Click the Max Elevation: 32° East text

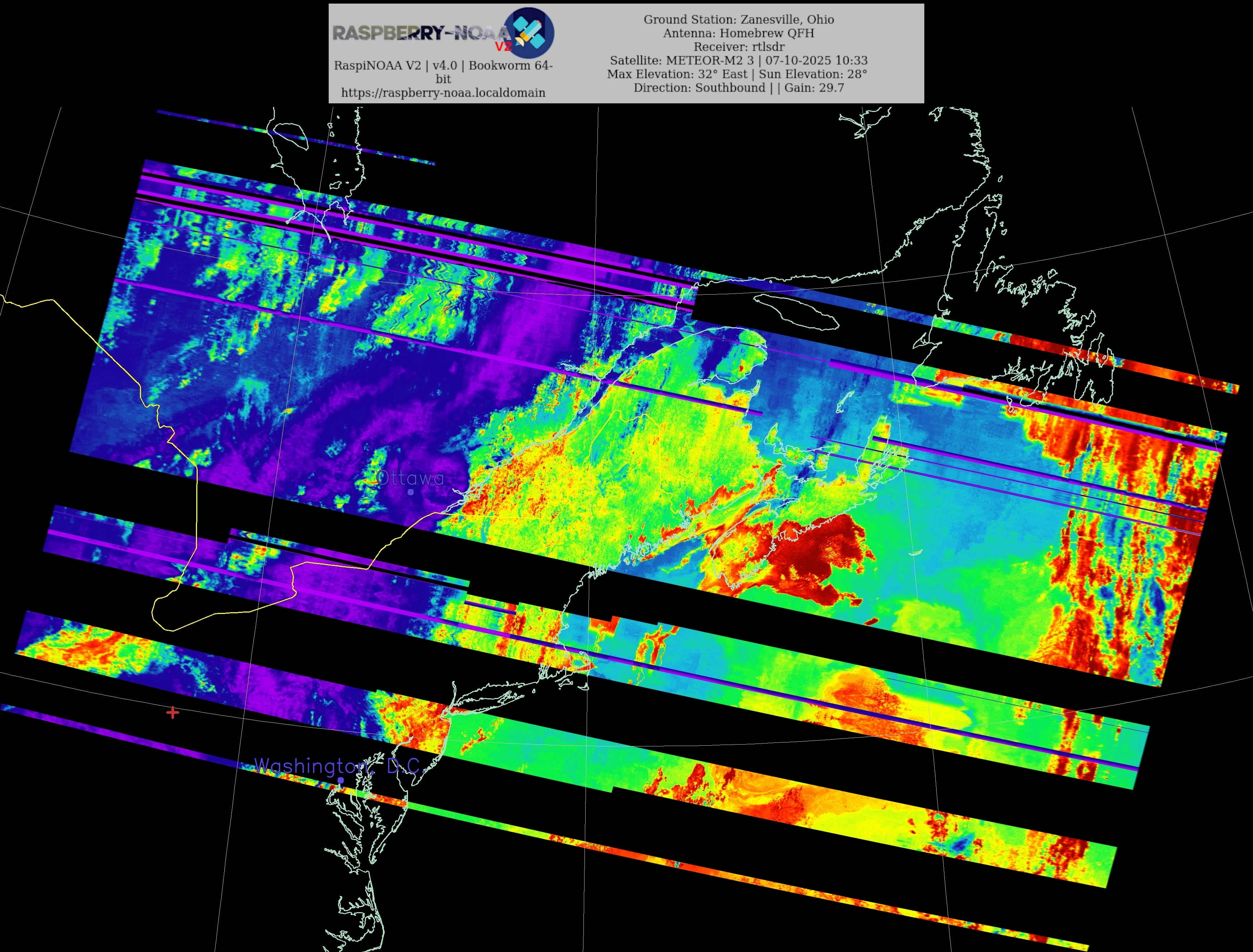[677, 74]
